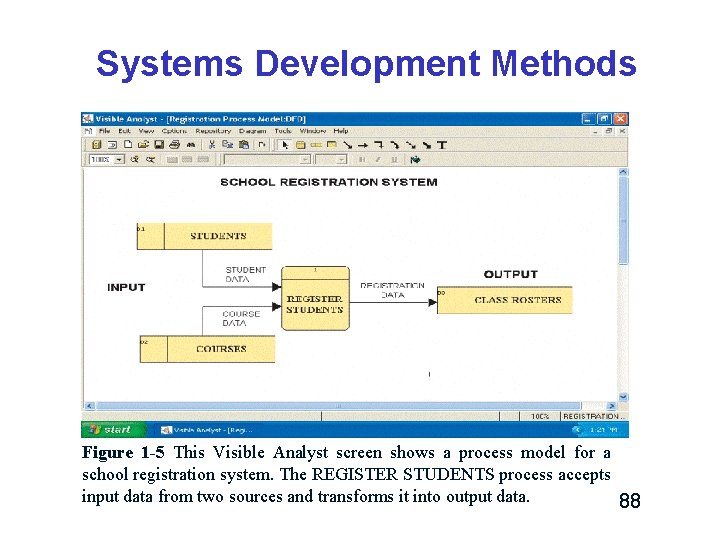720x540 pixels.
Task: Click the zoom in magnifier icon
Action: click(135, 159)
